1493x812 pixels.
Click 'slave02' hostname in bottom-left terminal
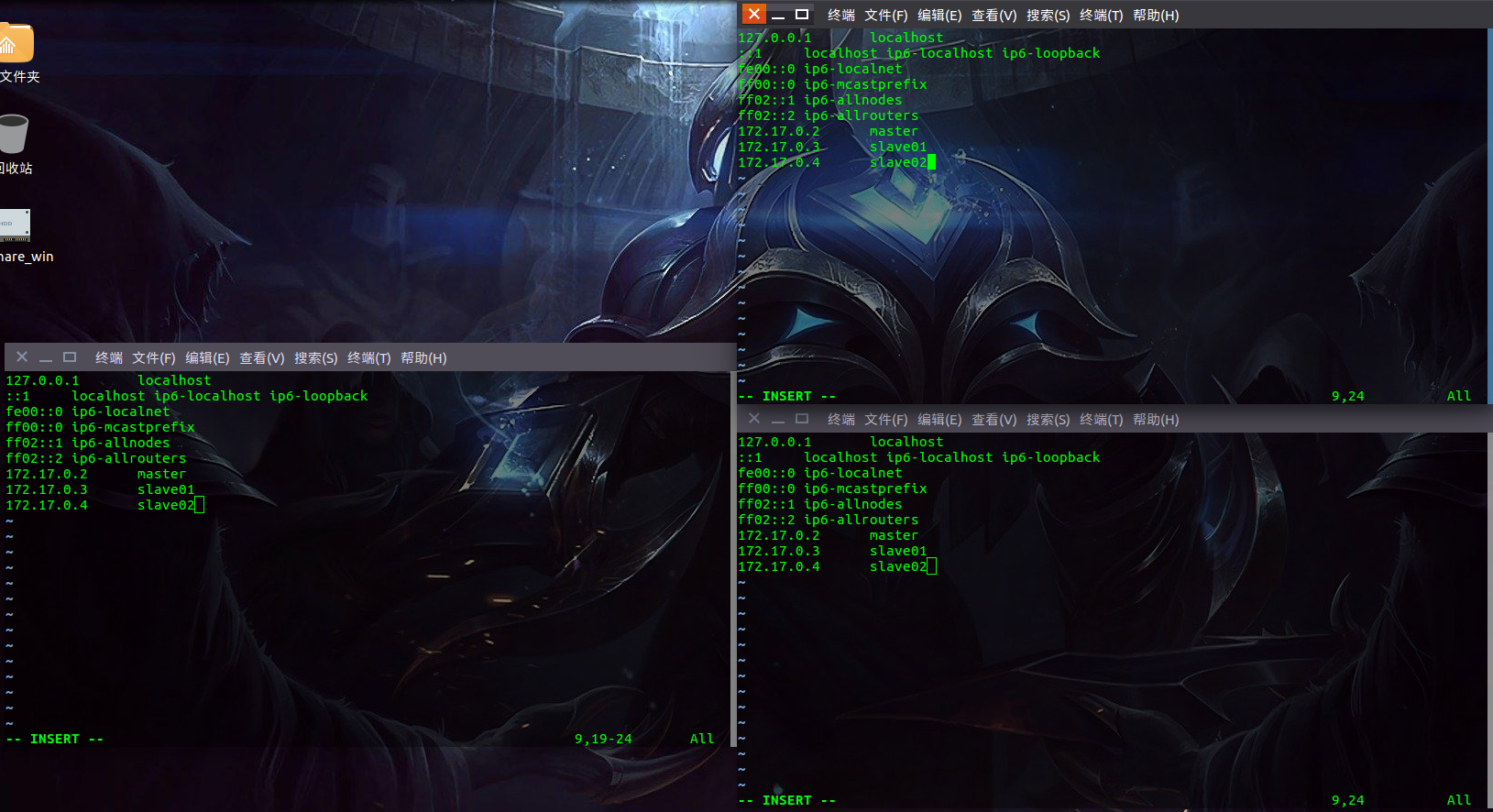pyautogui.click(x=166, y=505)
